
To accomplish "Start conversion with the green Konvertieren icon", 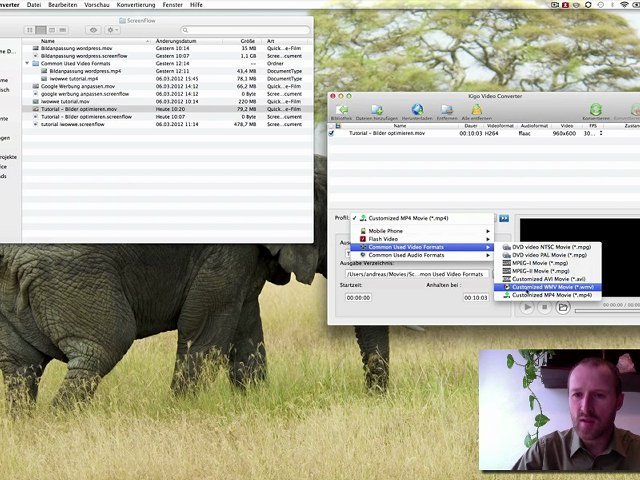I will tap(596, 110).
